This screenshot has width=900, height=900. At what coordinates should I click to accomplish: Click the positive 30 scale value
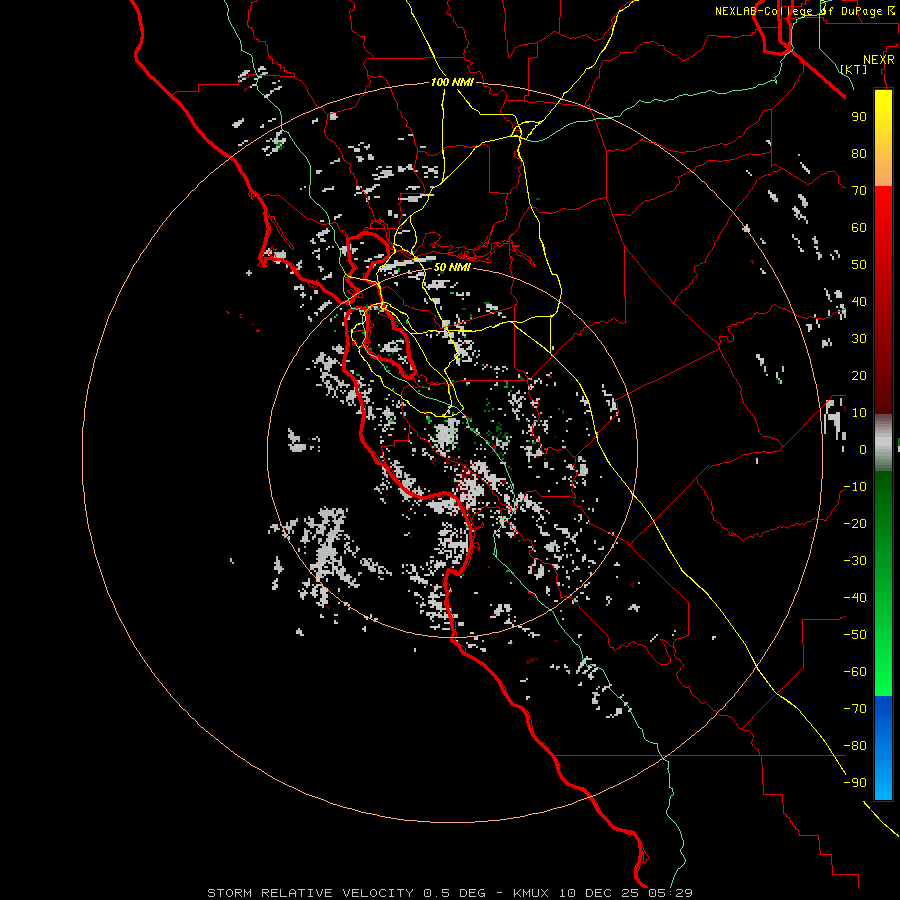pyautogui.click(x=859, y=339)
